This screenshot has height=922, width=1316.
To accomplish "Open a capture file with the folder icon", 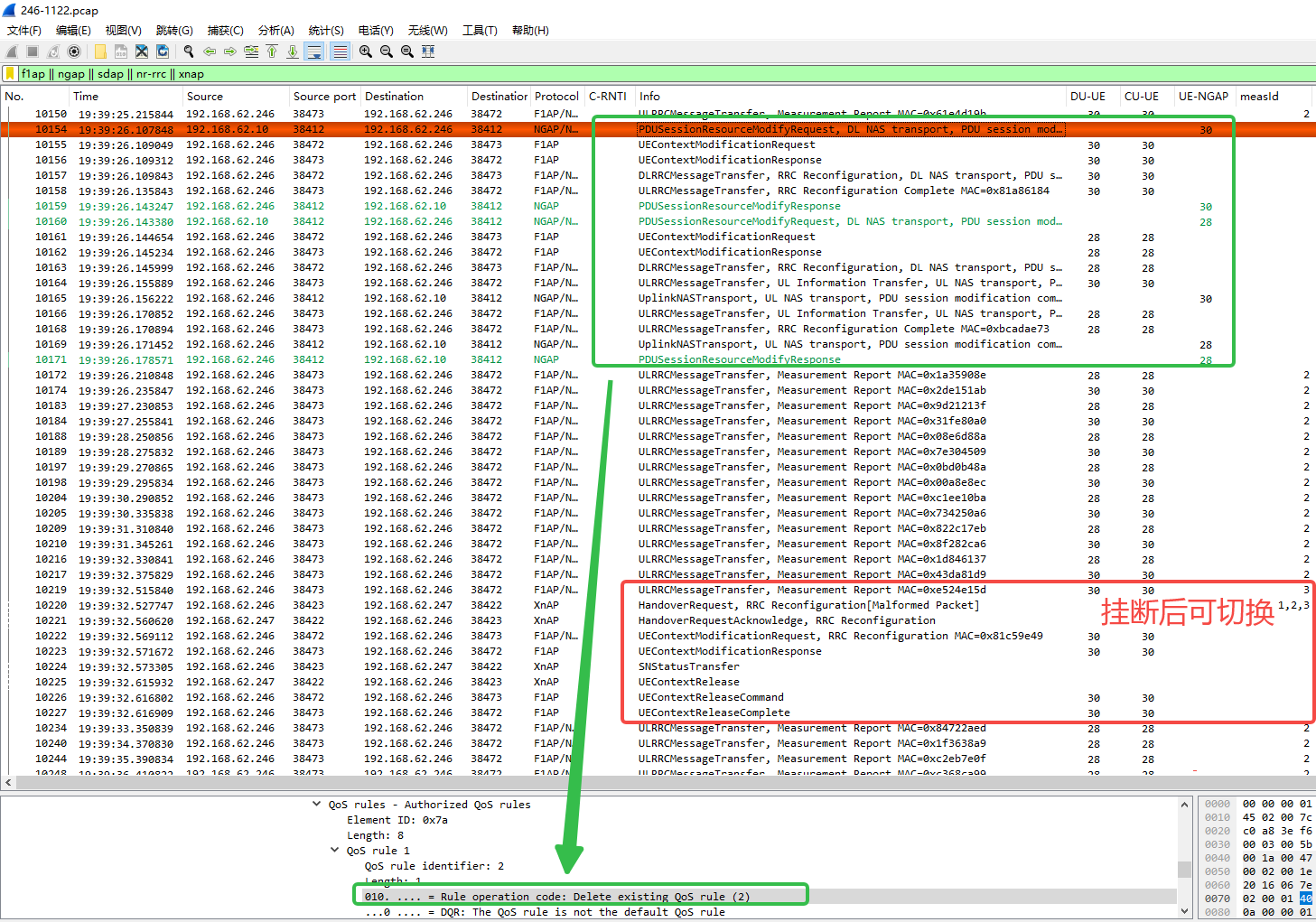I will click(100, 51).
